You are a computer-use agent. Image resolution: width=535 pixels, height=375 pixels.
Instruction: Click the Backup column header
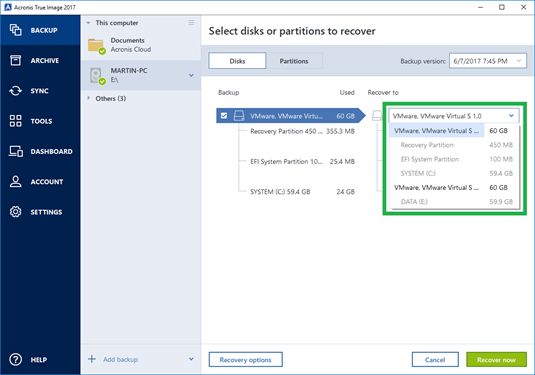[229, 92]
